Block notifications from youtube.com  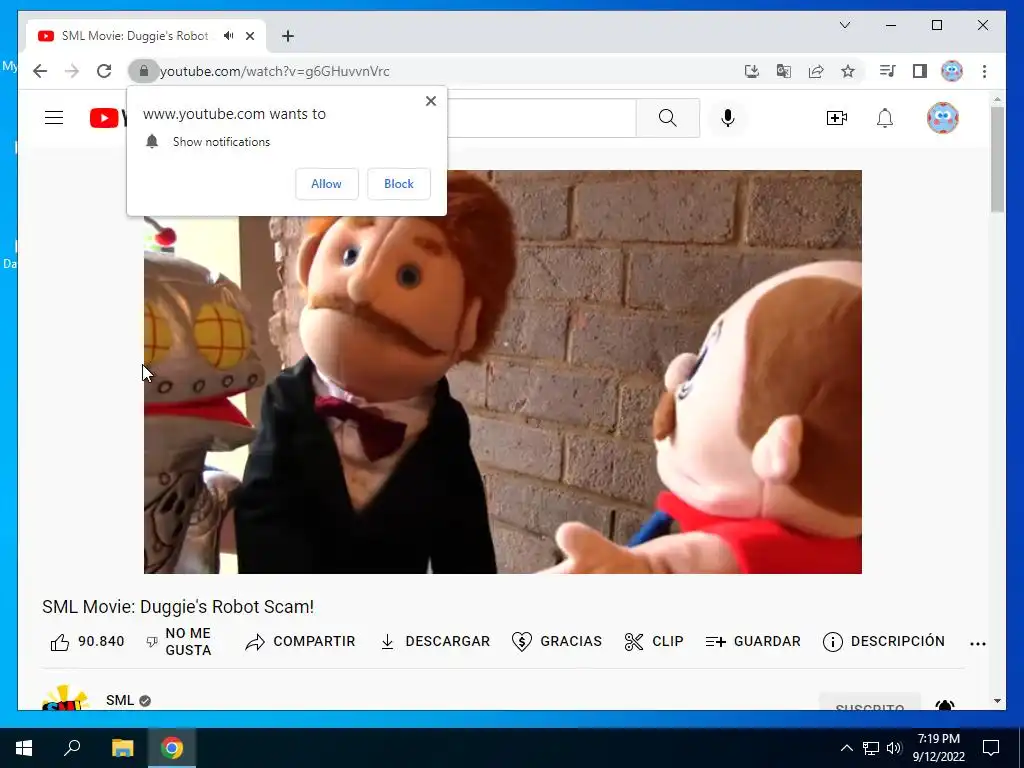click(x=398, y=184)
